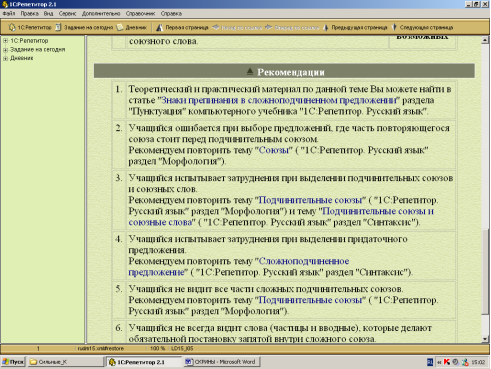Click the language indicator in system tray

pos(430,362)
